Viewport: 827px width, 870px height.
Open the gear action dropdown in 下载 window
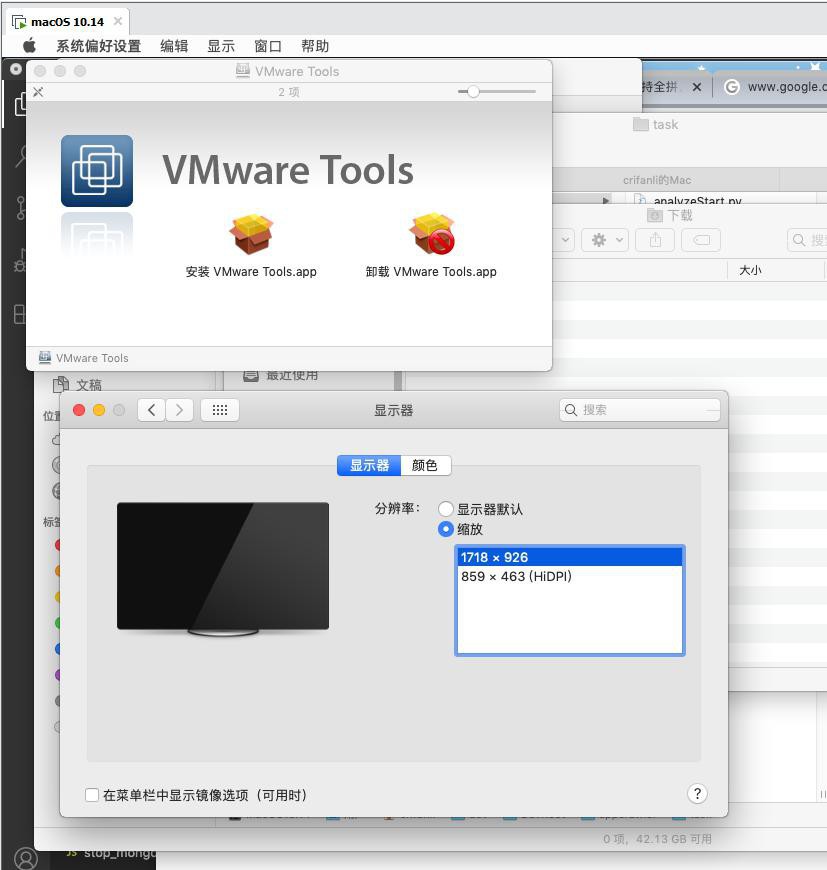point(605,240)
